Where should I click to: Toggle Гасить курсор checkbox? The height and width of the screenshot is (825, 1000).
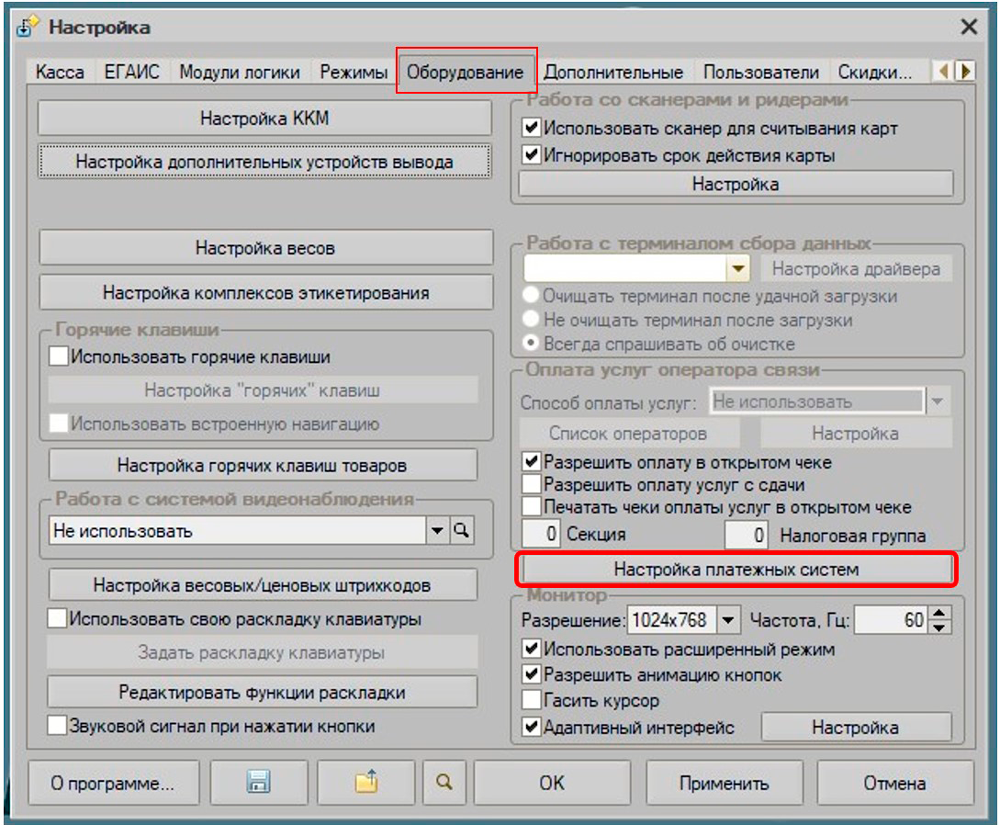[531, 700]
